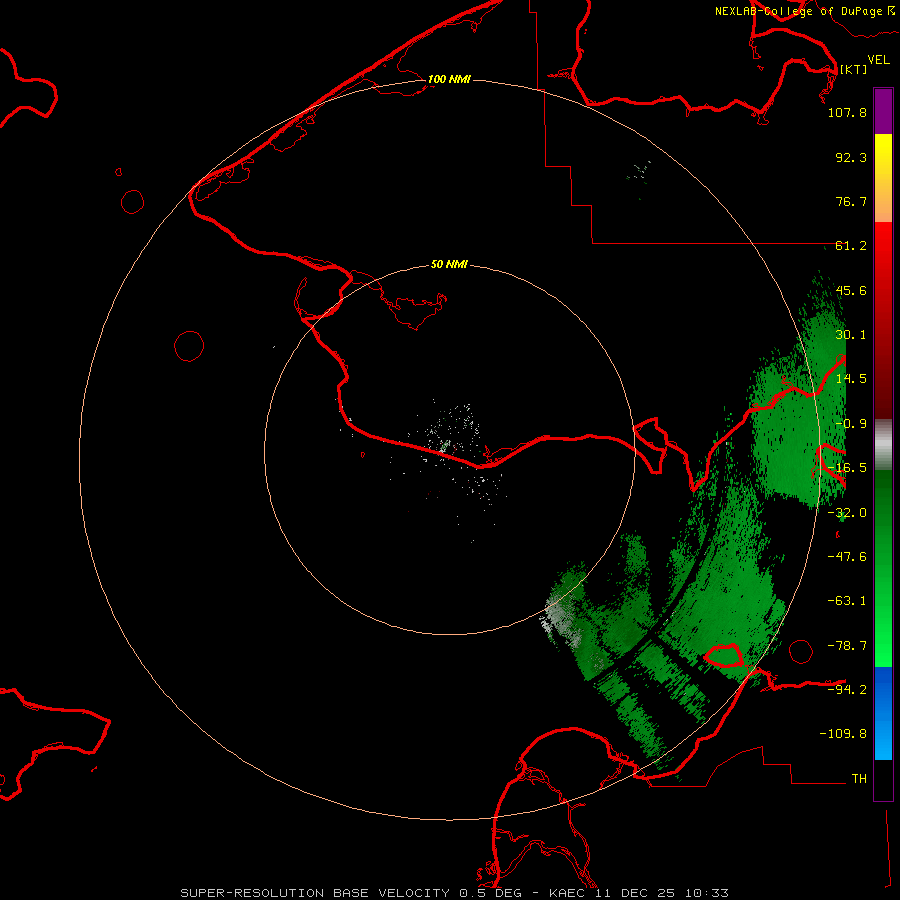The width and height of the screenshot is (900, 900).
Task: Select the 30.1 legend value
Action: [x=851, y=335]
